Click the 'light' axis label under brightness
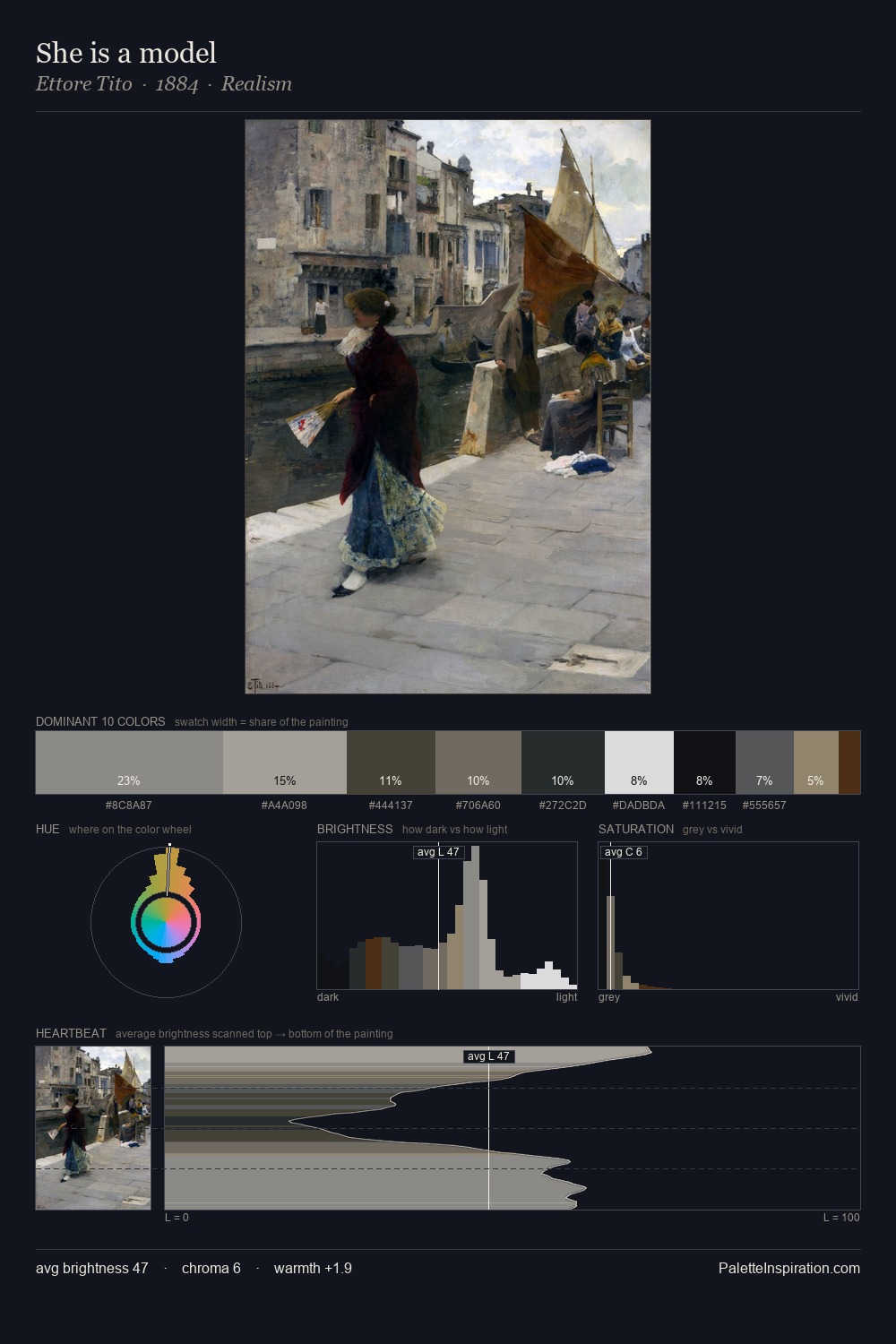The height and width of the screenshot is (1344, 896). [x=566, y=997]
